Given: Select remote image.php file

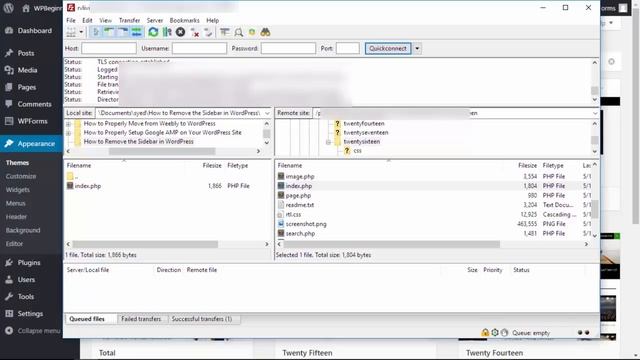Looking at the screenshot, I should coord(300,176).
